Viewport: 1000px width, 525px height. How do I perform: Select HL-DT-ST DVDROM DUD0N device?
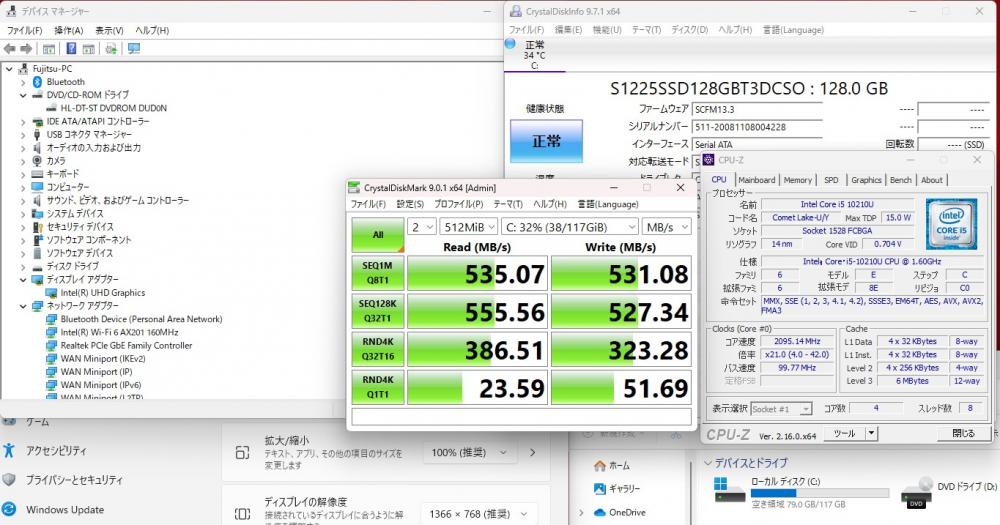114,108
